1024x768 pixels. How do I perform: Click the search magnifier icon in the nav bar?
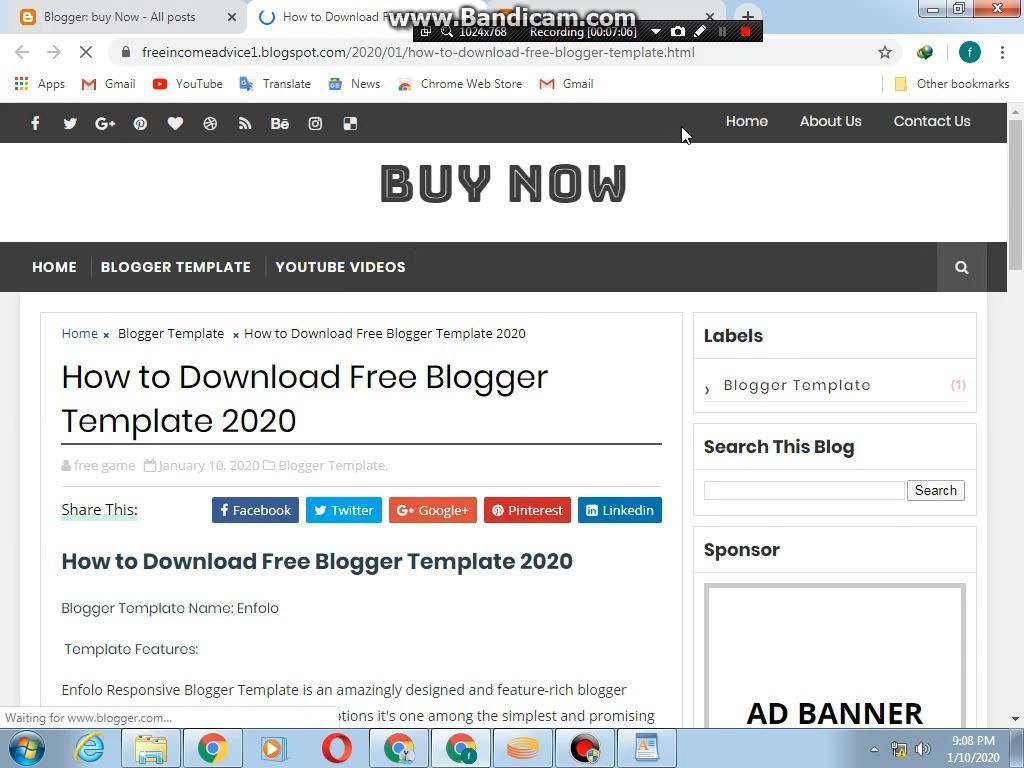(x=961, y=267)
